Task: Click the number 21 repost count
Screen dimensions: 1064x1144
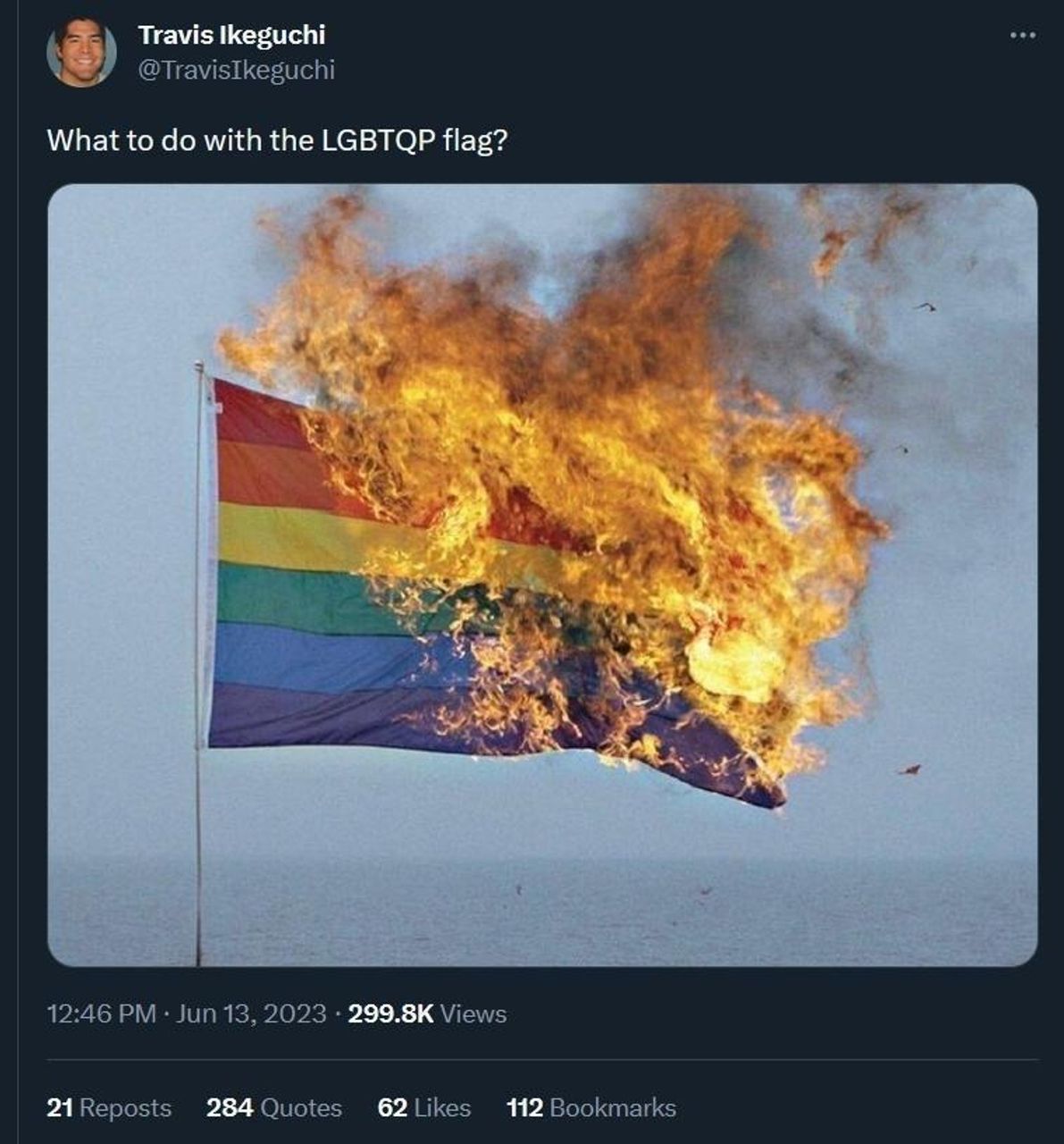Action: (x=59, y=1107)
